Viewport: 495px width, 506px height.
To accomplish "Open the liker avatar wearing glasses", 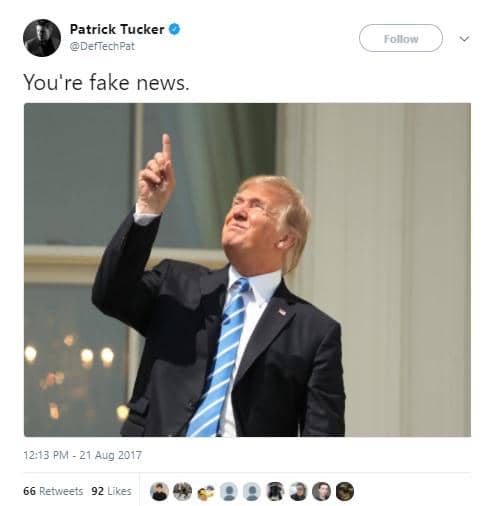I will click(298, 492).
